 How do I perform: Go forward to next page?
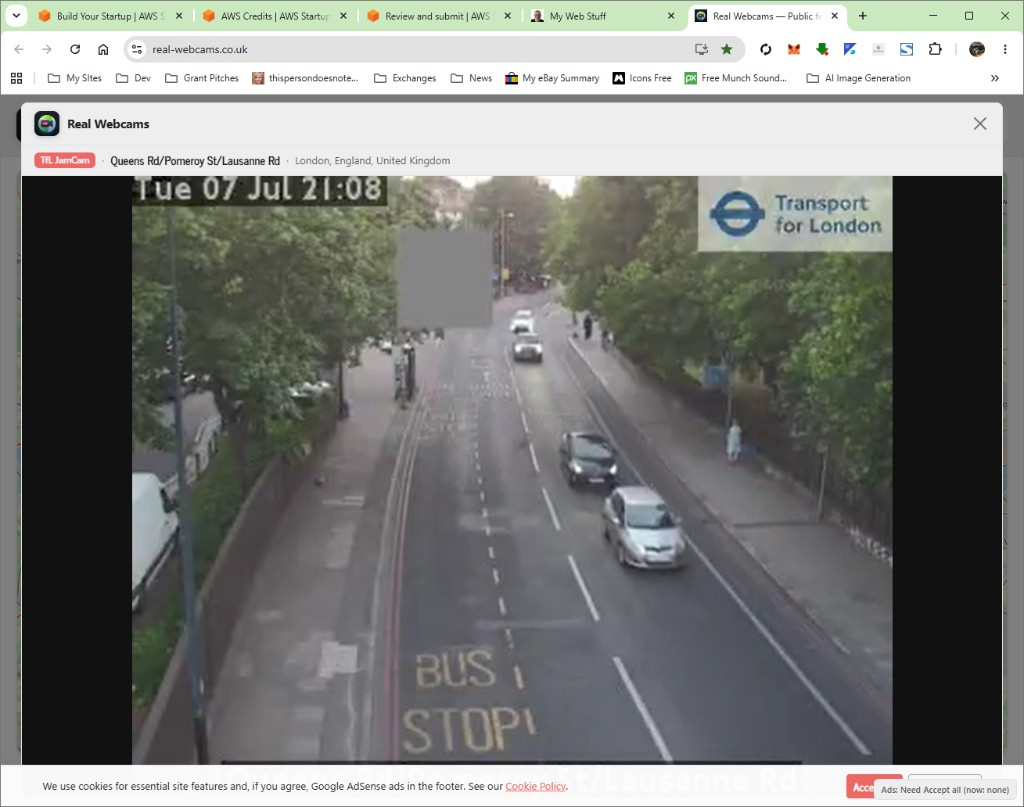(46, 49)
